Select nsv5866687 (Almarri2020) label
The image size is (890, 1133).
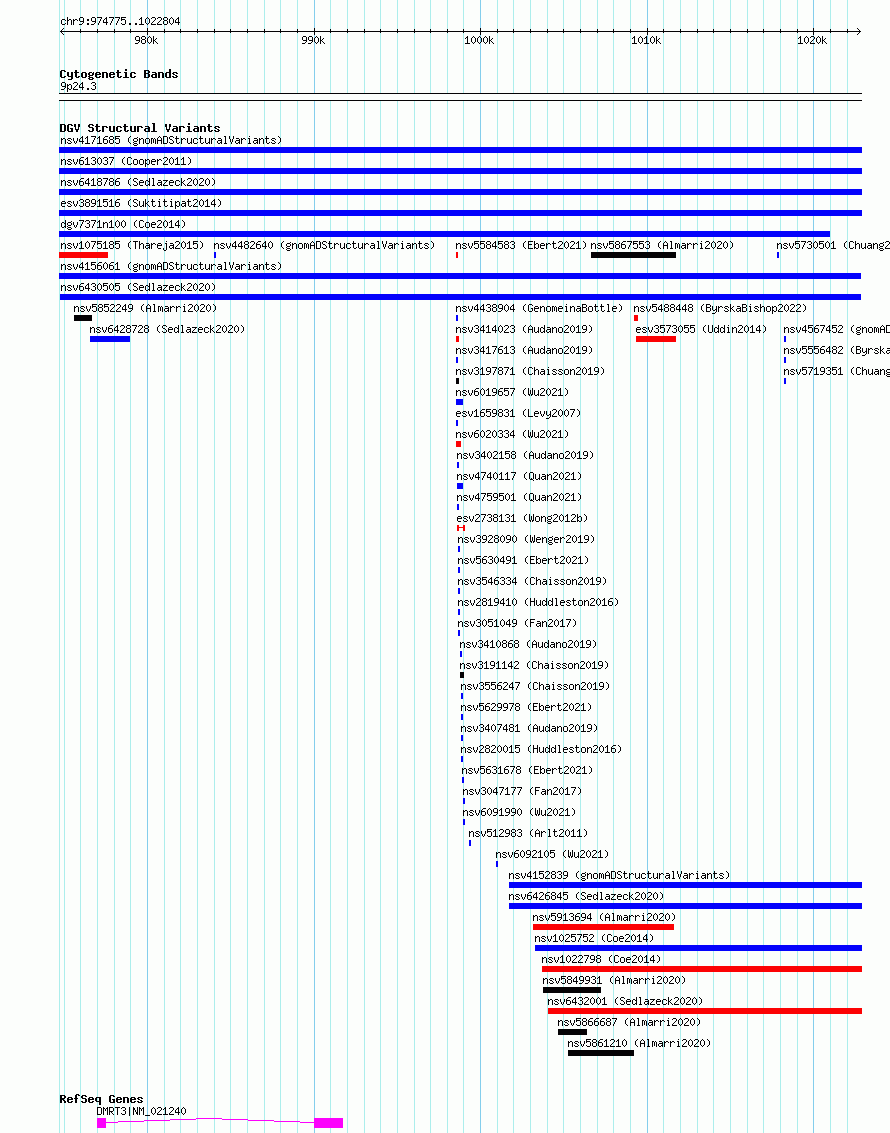[x=629, y=1020]
